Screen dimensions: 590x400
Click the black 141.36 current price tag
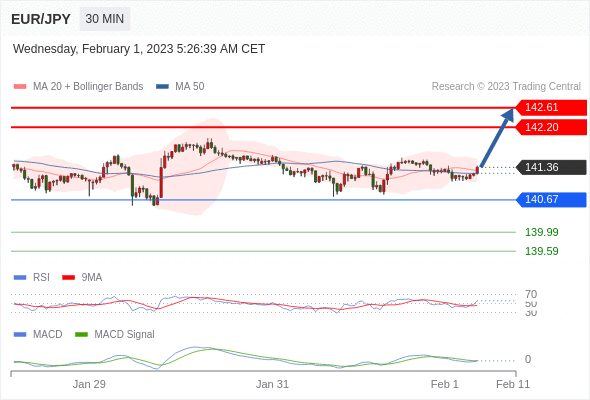coord(551,167)
